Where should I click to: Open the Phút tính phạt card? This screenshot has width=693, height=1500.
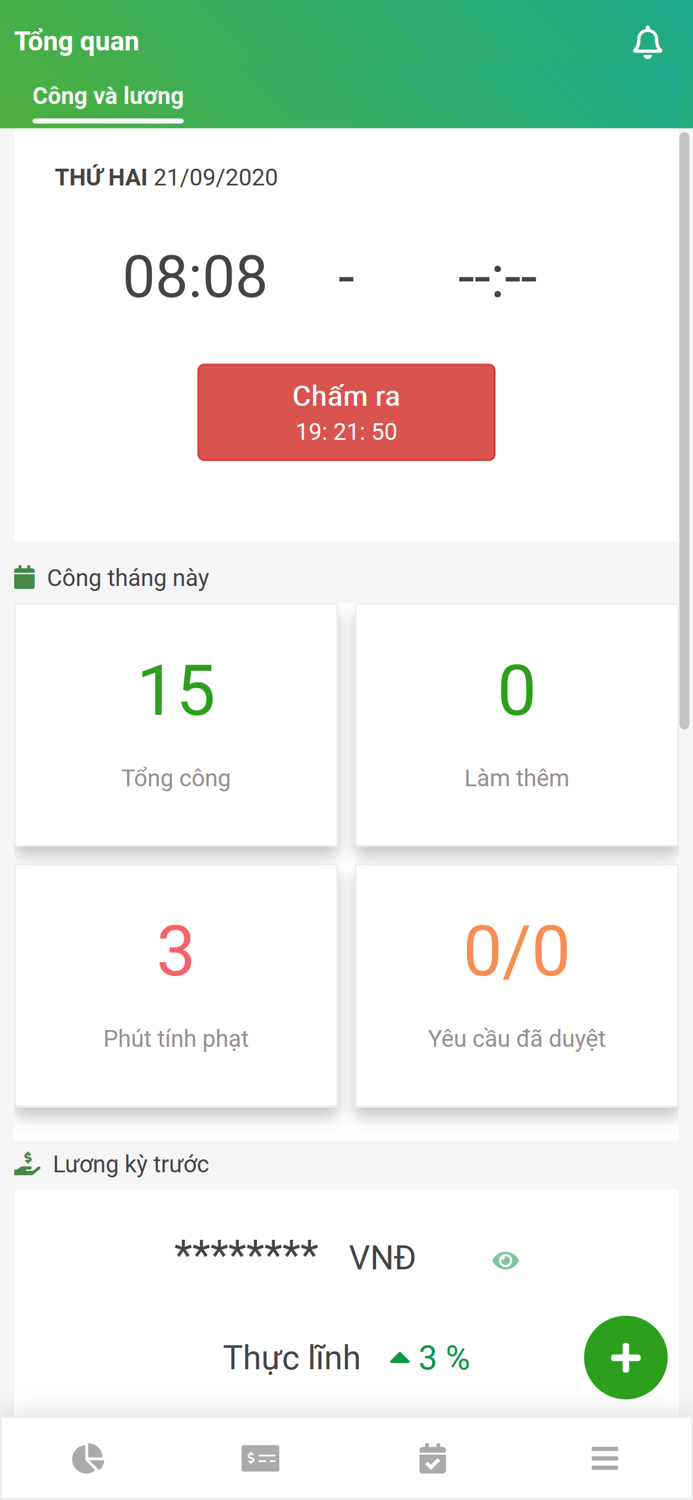point(176,985)
